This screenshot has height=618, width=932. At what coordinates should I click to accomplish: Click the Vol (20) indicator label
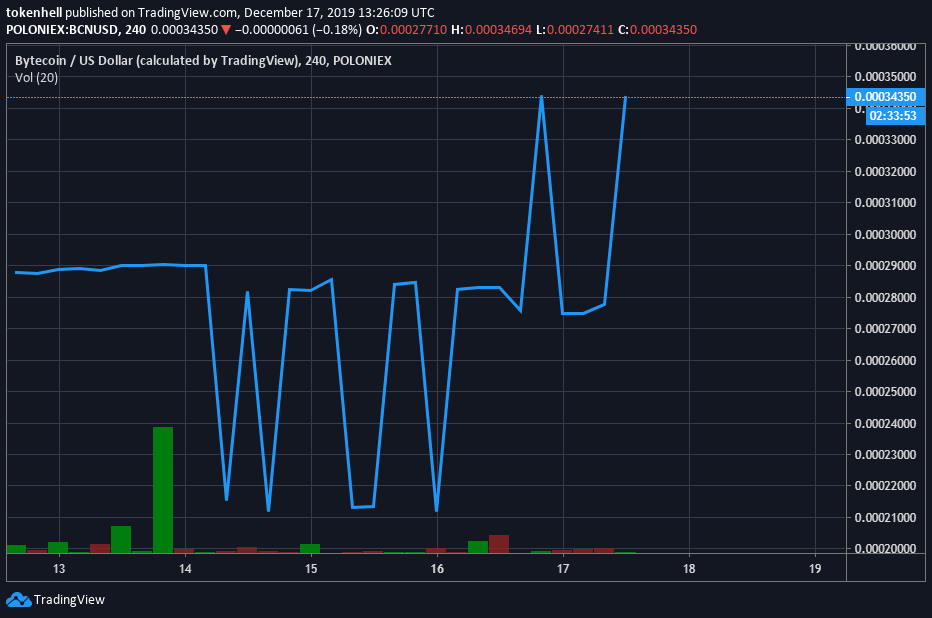37,78
